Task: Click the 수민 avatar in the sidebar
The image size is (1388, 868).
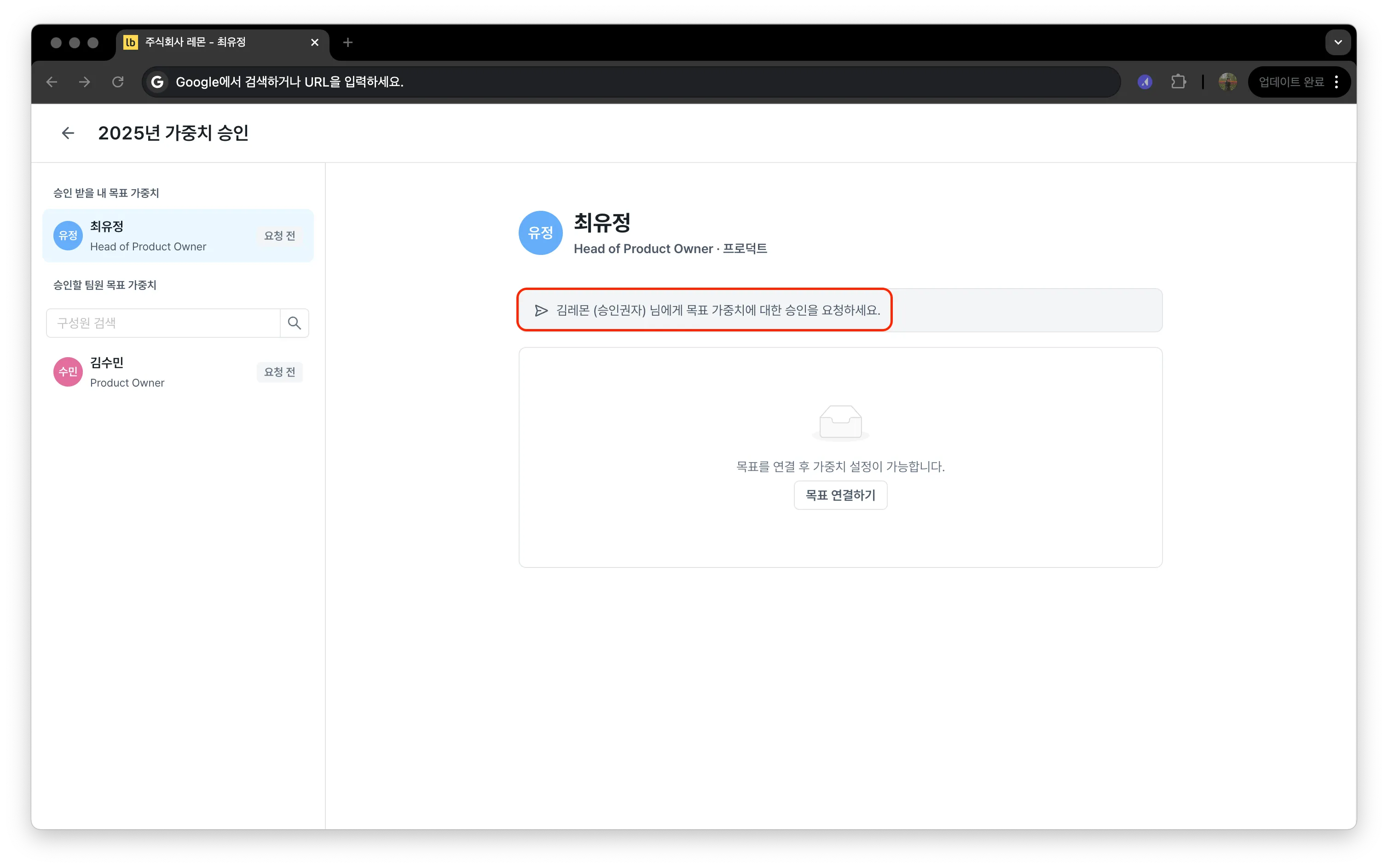Action: click(68, 372)
